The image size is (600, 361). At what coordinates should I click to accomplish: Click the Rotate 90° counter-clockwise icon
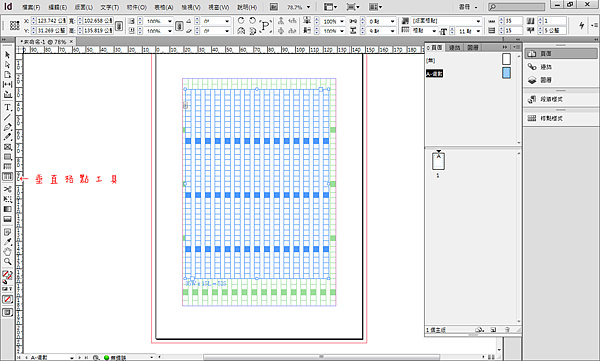pos(253,21)
